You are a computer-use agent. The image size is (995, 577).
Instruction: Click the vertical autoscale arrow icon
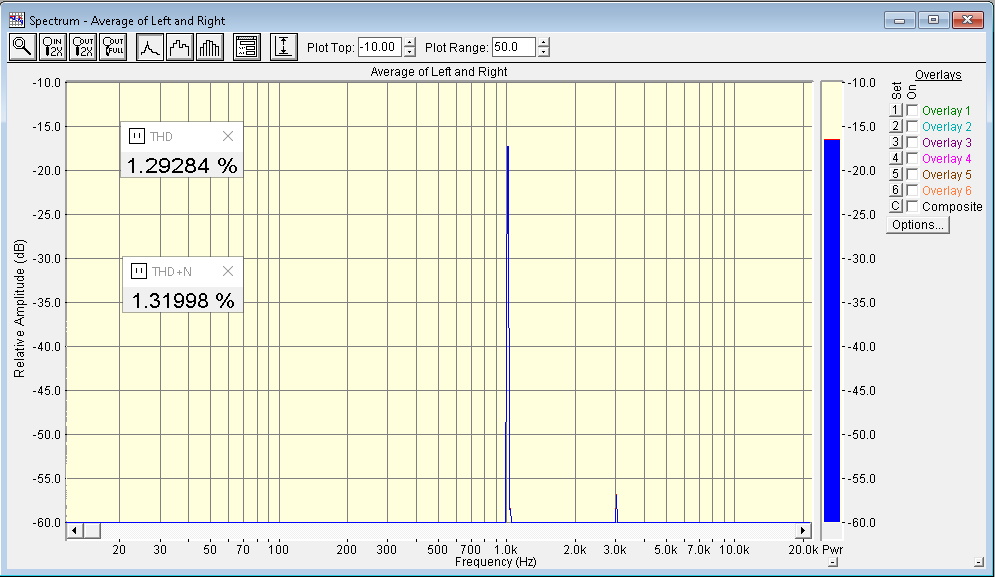click(x=284, y=47)
